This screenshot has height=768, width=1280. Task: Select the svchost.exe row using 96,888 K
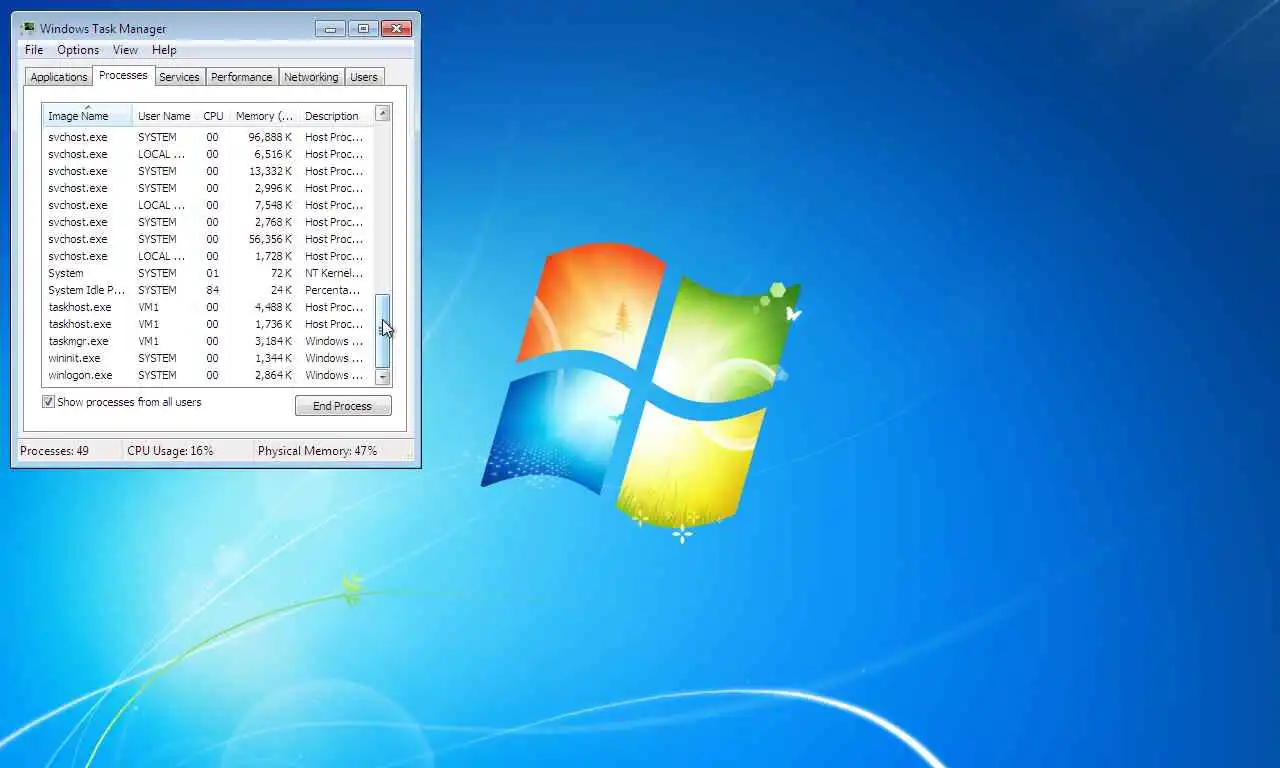pos(208,137)
